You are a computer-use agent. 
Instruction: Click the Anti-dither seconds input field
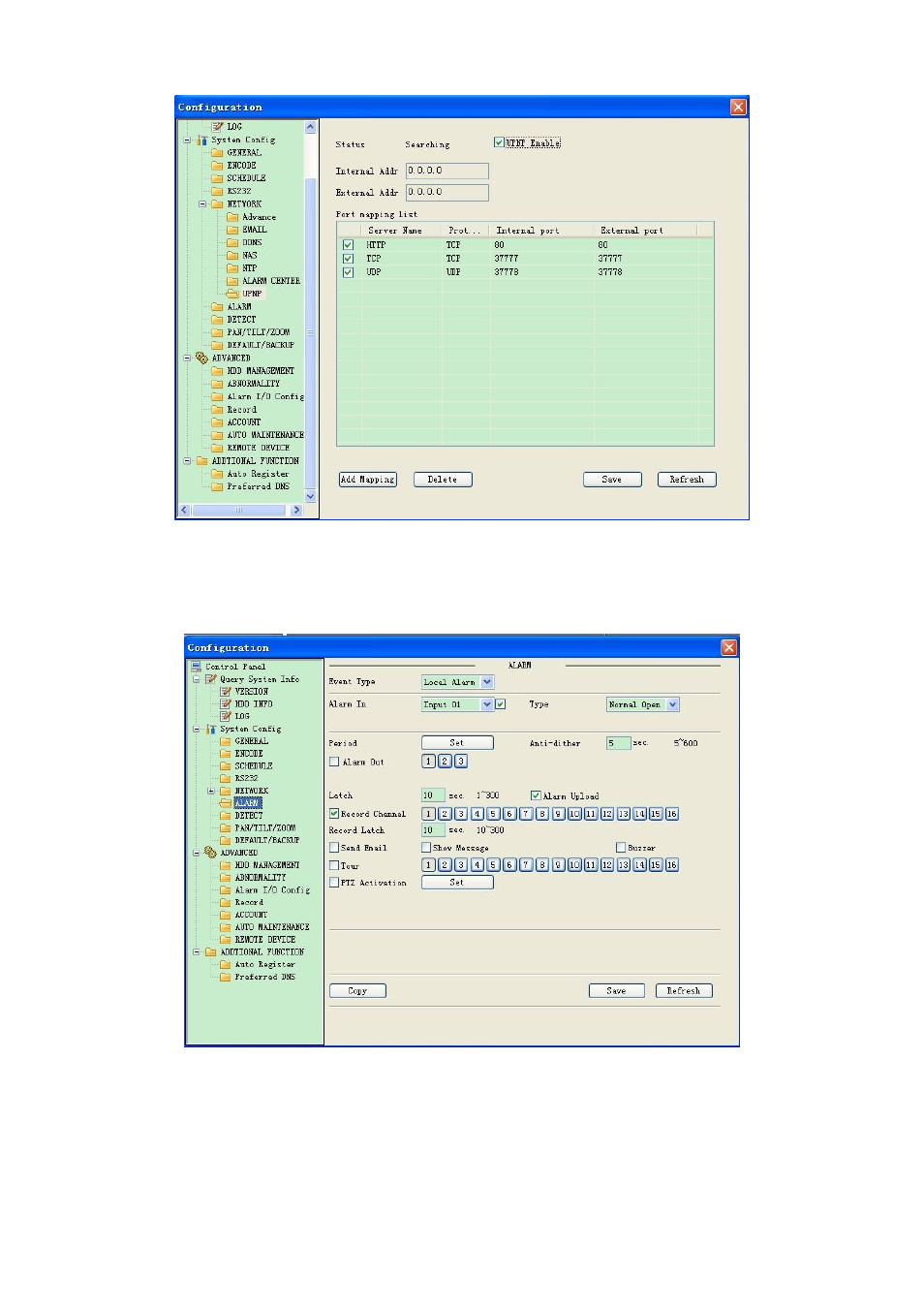click(618, 743)
